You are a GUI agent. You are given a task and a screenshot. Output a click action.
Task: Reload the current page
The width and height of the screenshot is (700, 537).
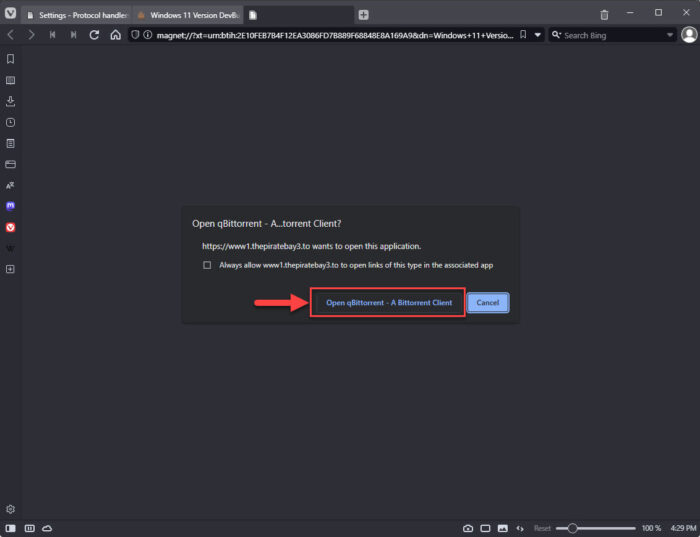pos(94,35)
